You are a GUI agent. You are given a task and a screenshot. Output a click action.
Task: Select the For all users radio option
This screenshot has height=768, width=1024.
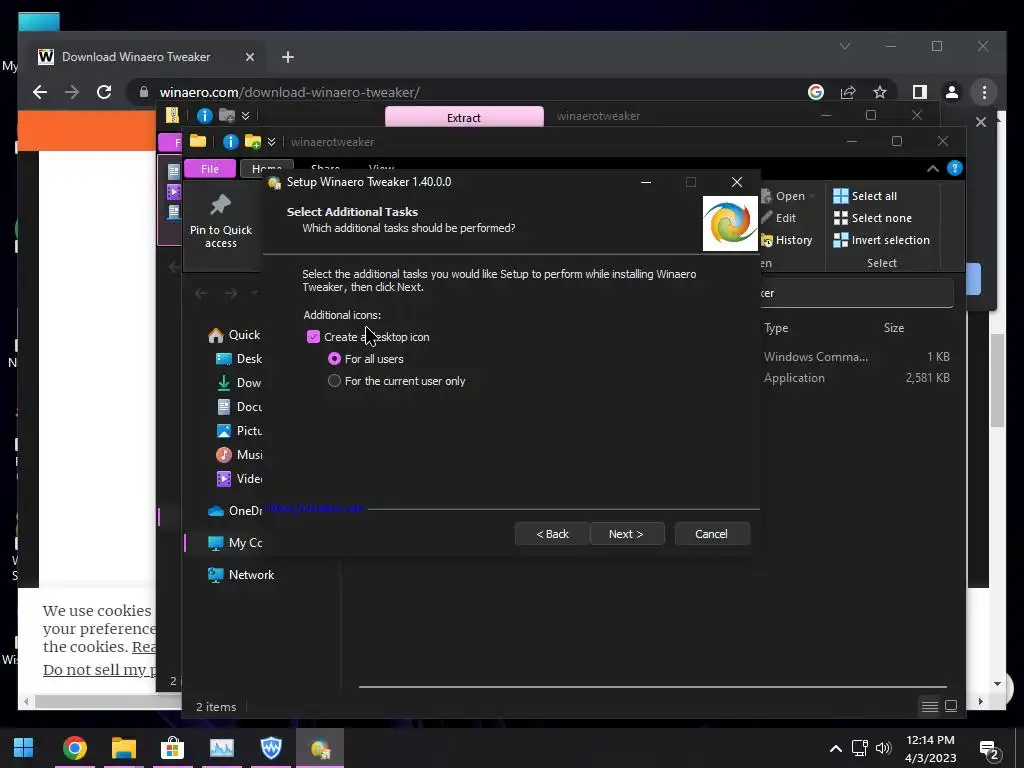tap(334, 359)
